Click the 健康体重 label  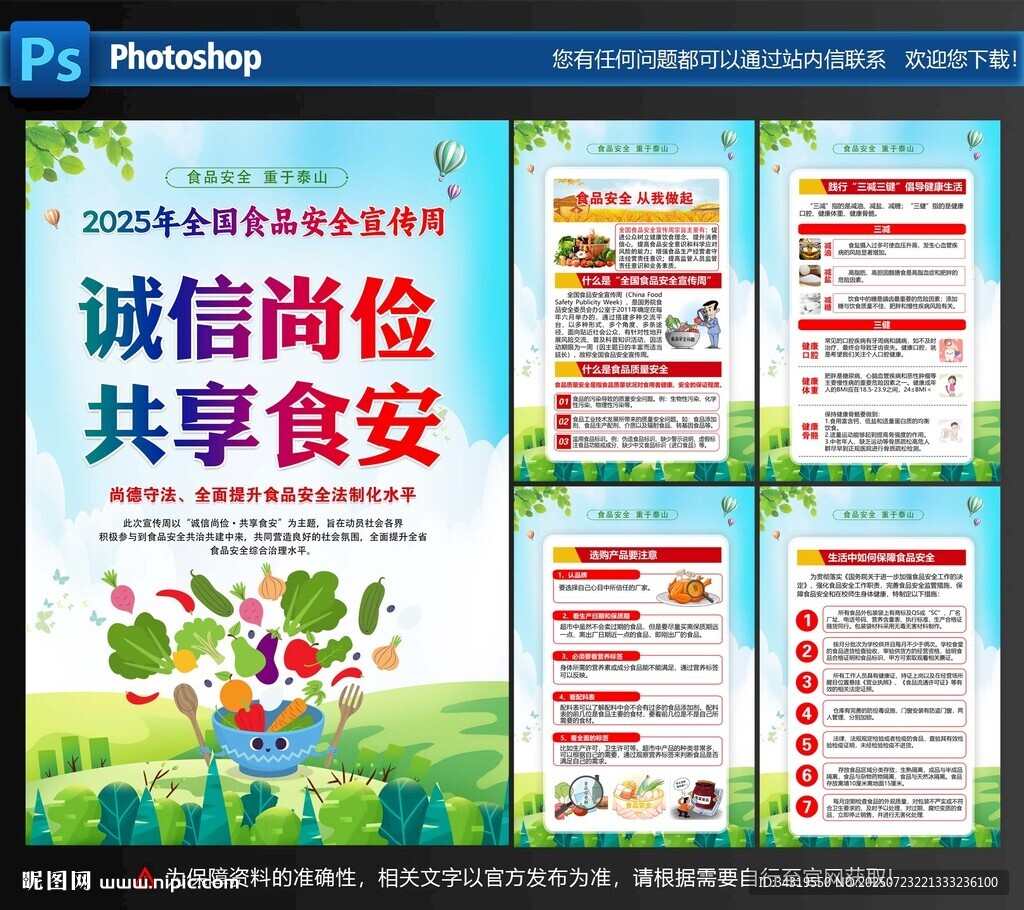pyautogui.click(x=810, y=385)
